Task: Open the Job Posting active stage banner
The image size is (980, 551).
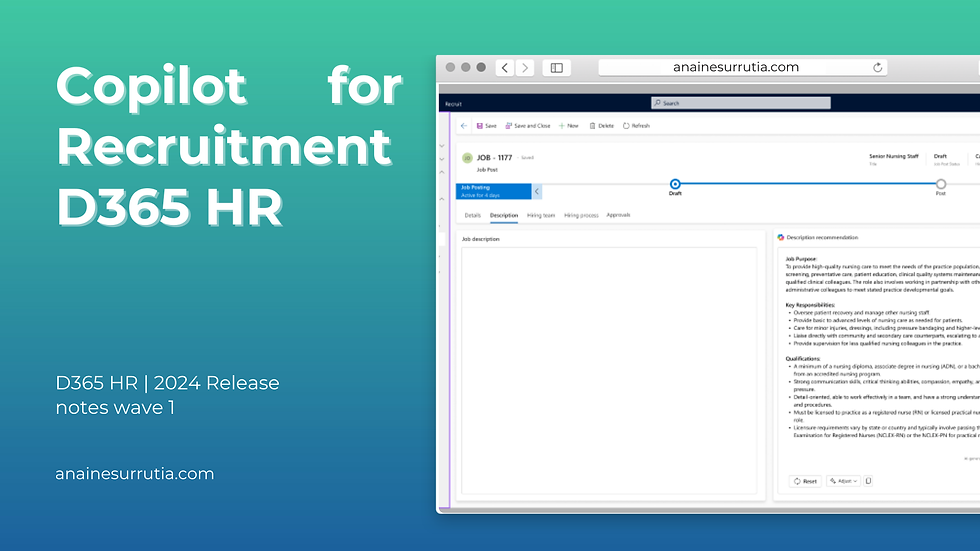Action: pos(494,191)
